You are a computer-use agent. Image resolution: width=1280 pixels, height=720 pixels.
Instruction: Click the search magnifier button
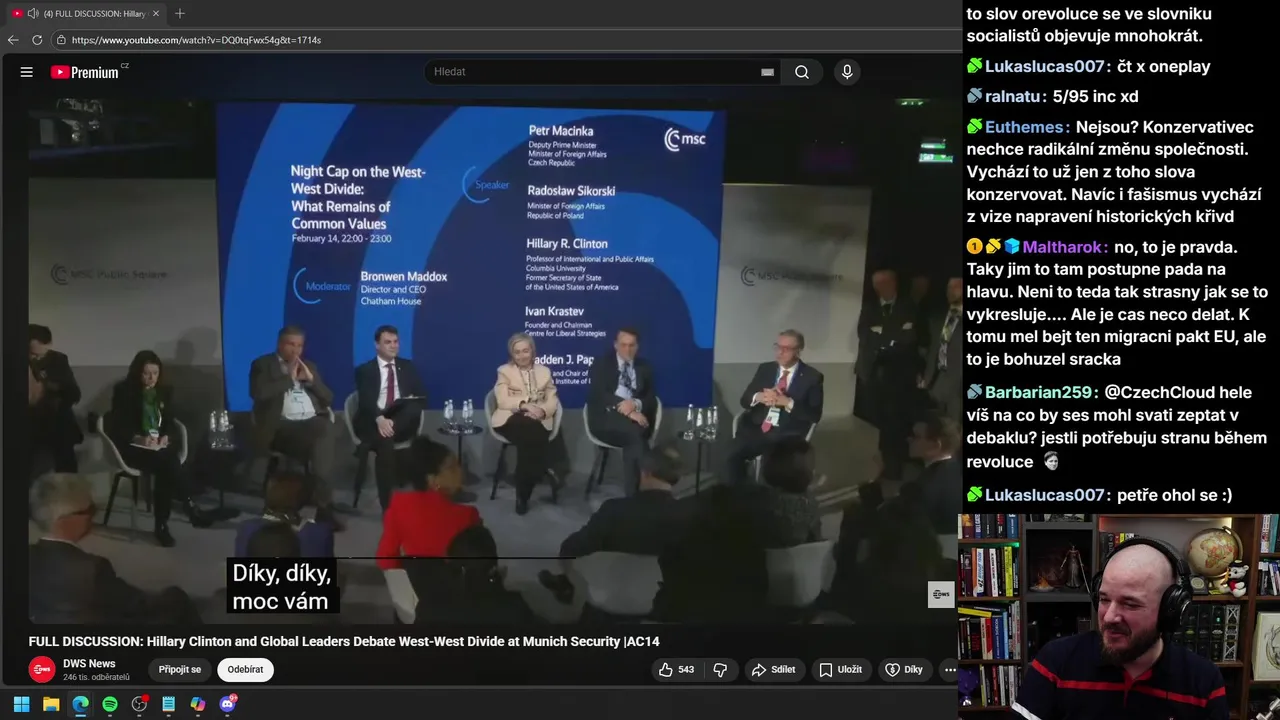tap(802, 72)
